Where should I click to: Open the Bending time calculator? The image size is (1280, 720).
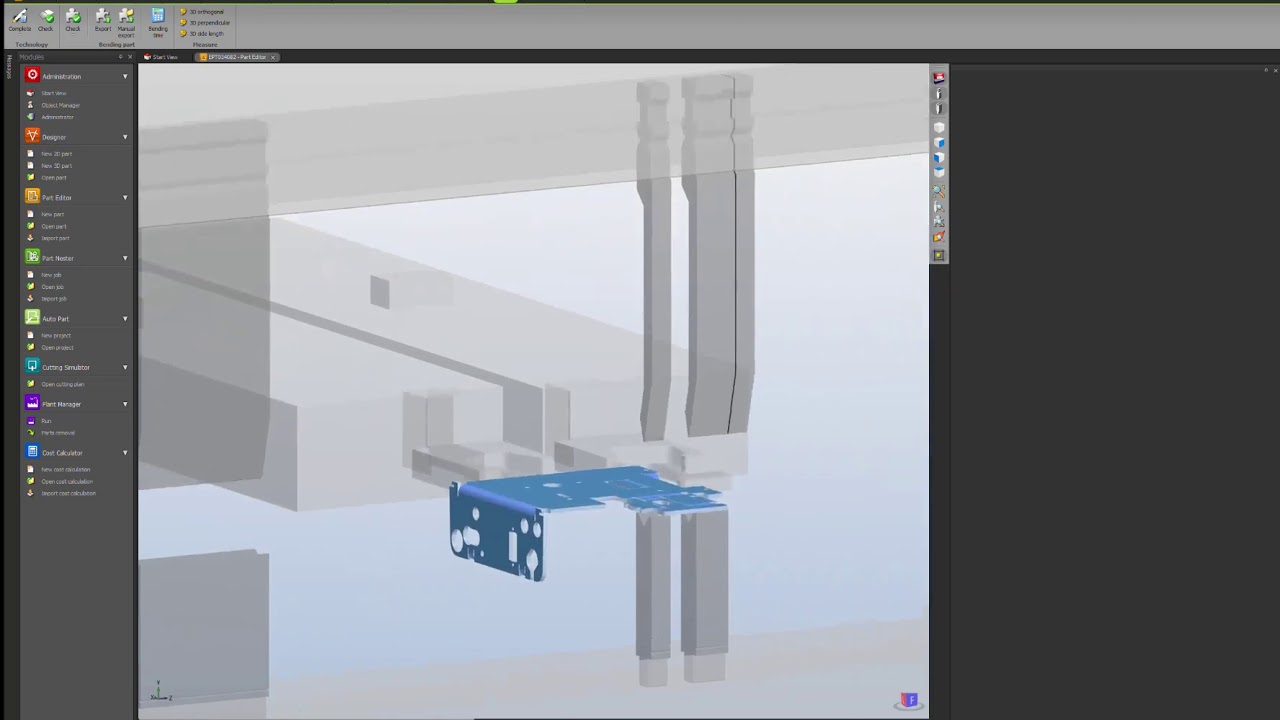(158, 22)
